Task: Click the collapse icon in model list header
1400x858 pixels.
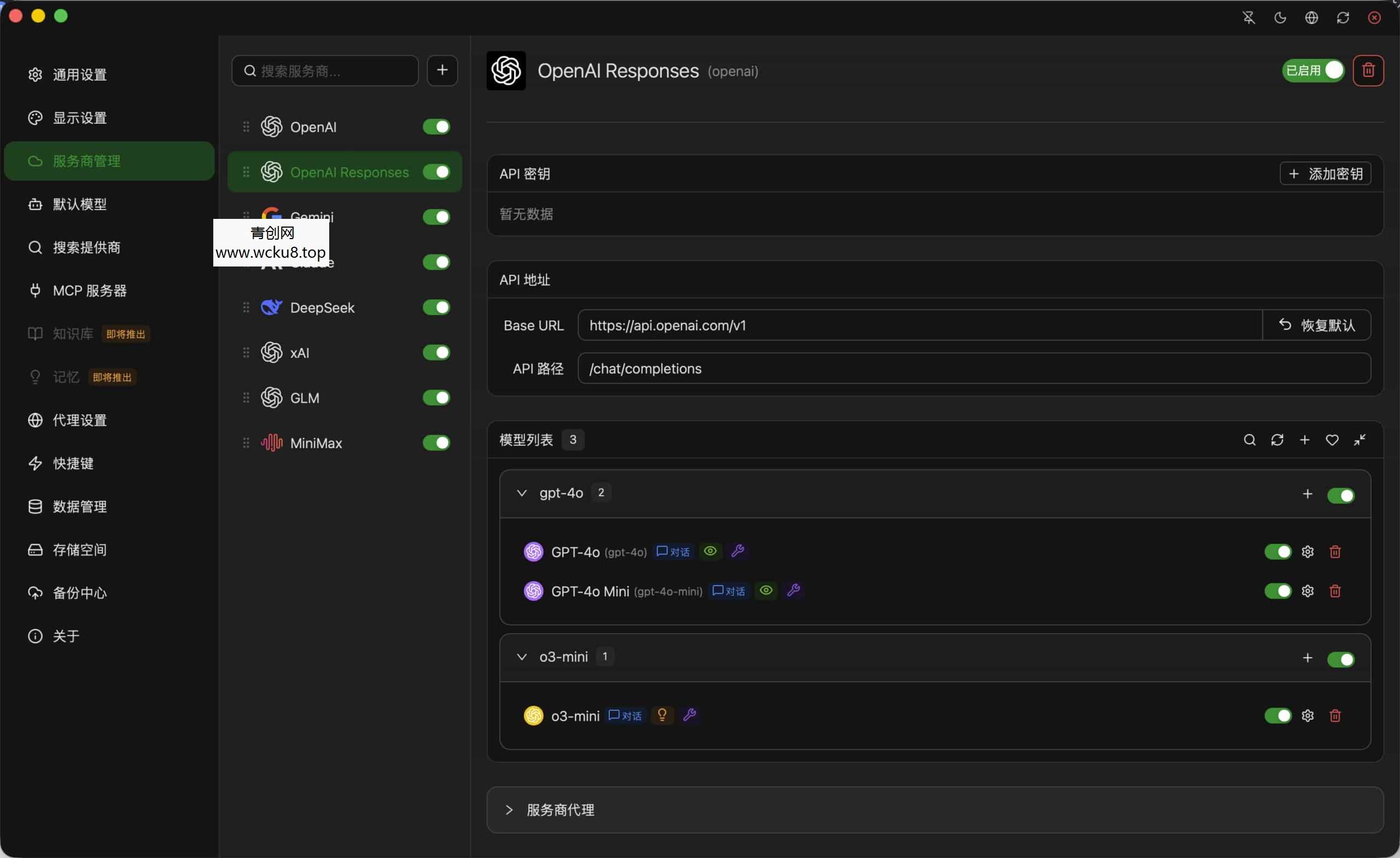Action: pyautogui.click(x=1359, y=439)
